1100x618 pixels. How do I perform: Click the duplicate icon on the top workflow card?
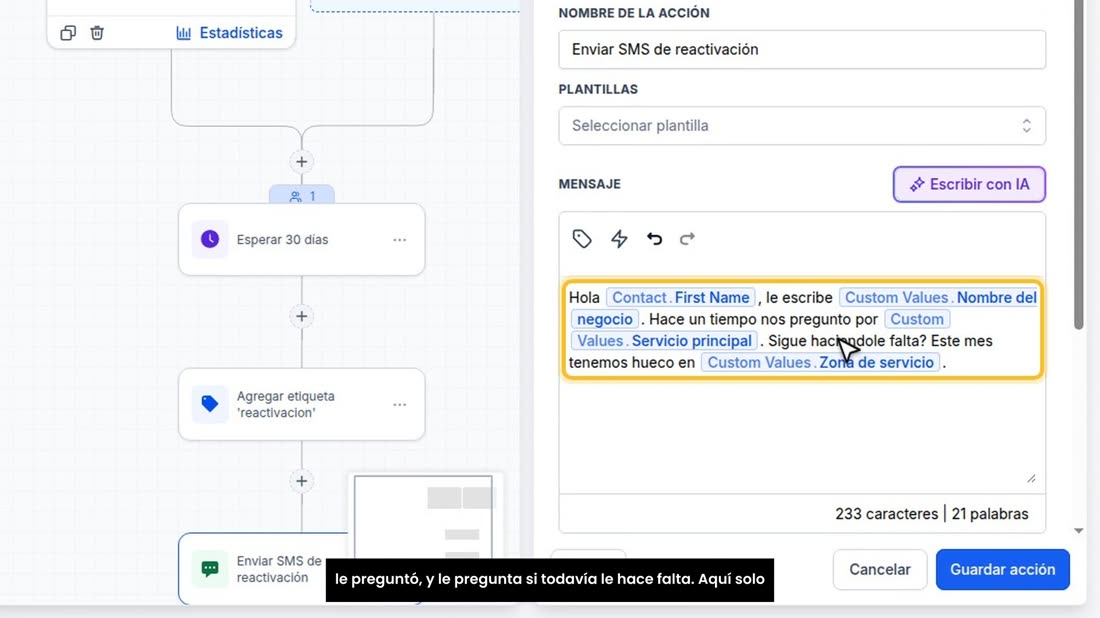pyautogui.click(x=68, y=33)
